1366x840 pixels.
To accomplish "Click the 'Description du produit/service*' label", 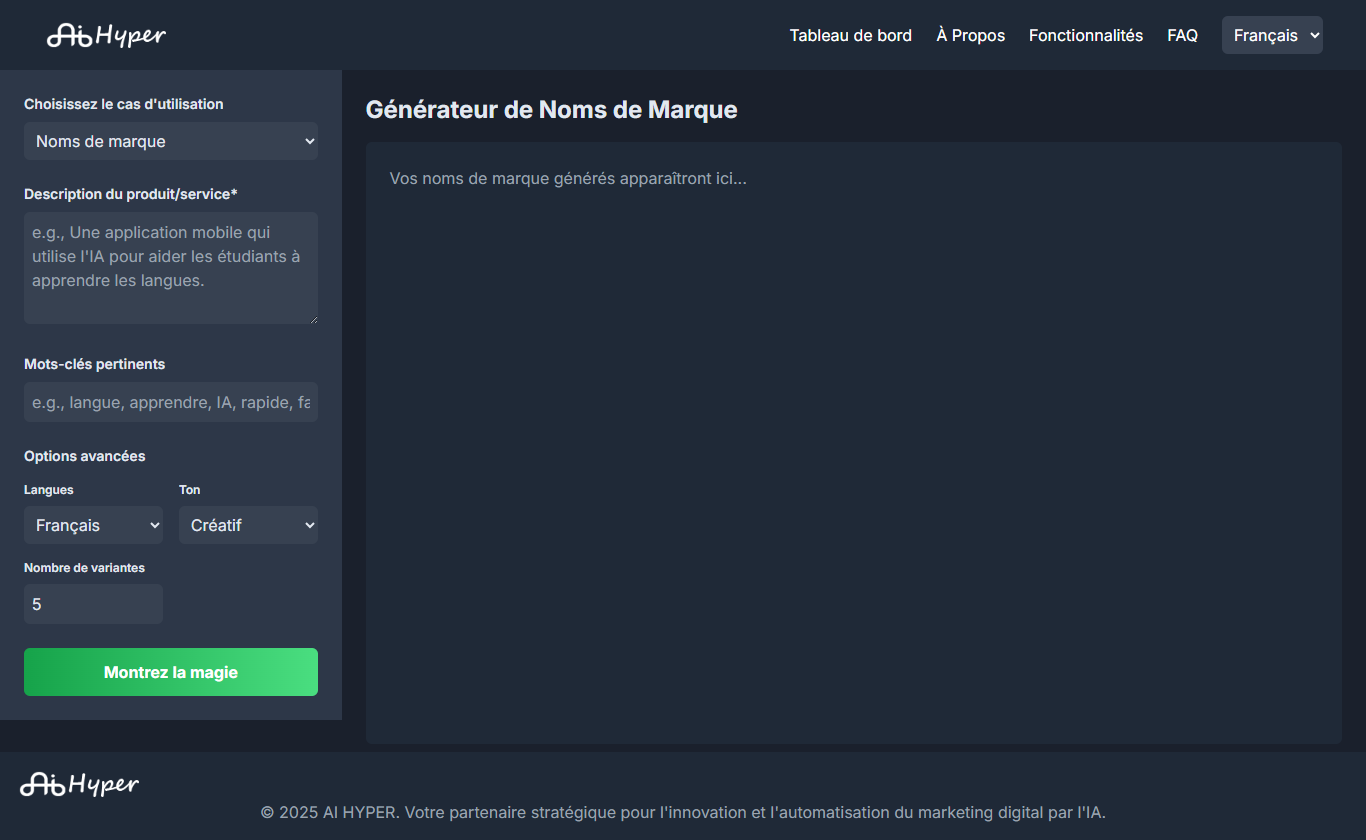I will coord(131,194).
